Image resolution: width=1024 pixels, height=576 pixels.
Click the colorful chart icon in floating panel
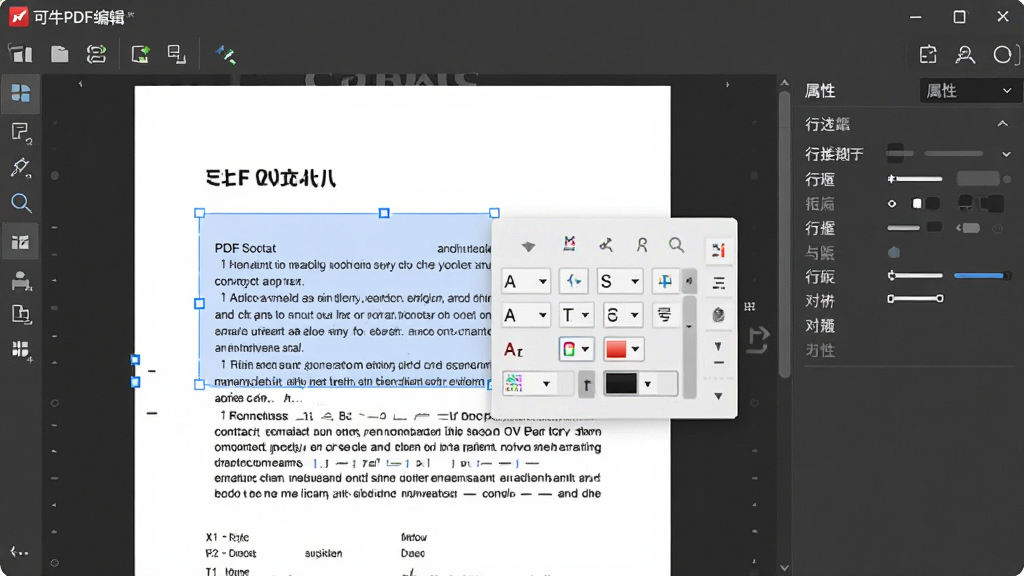(x=569, y=244)
